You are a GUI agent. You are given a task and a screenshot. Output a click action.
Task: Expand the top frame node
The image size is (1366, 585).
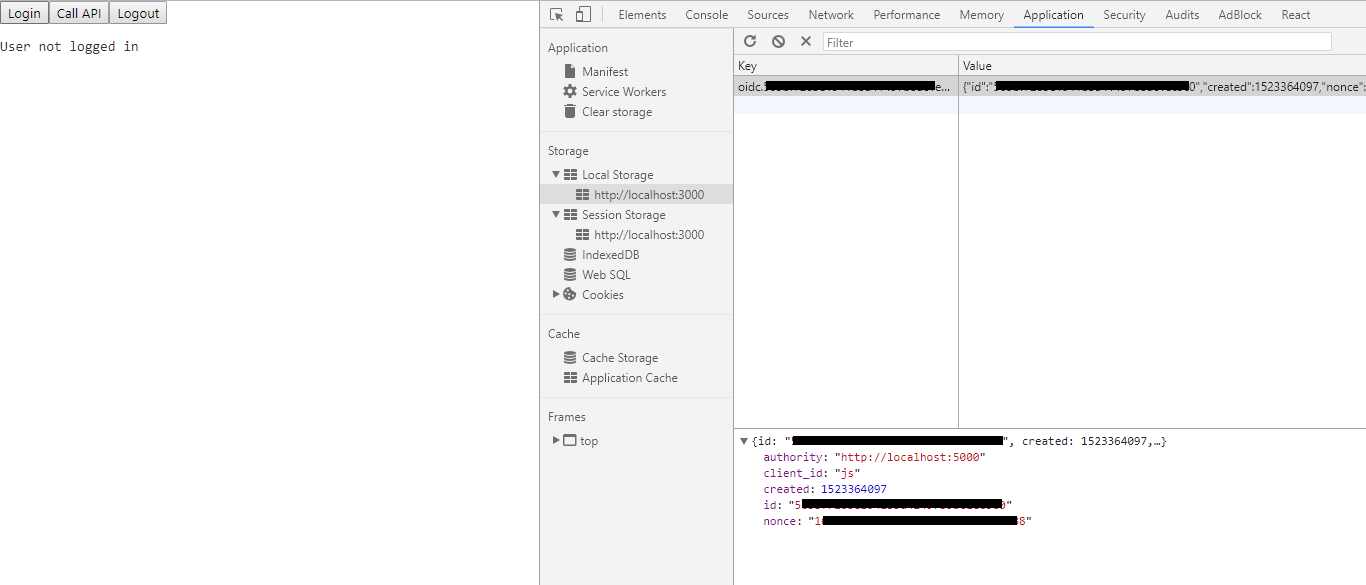click(556, 440)
